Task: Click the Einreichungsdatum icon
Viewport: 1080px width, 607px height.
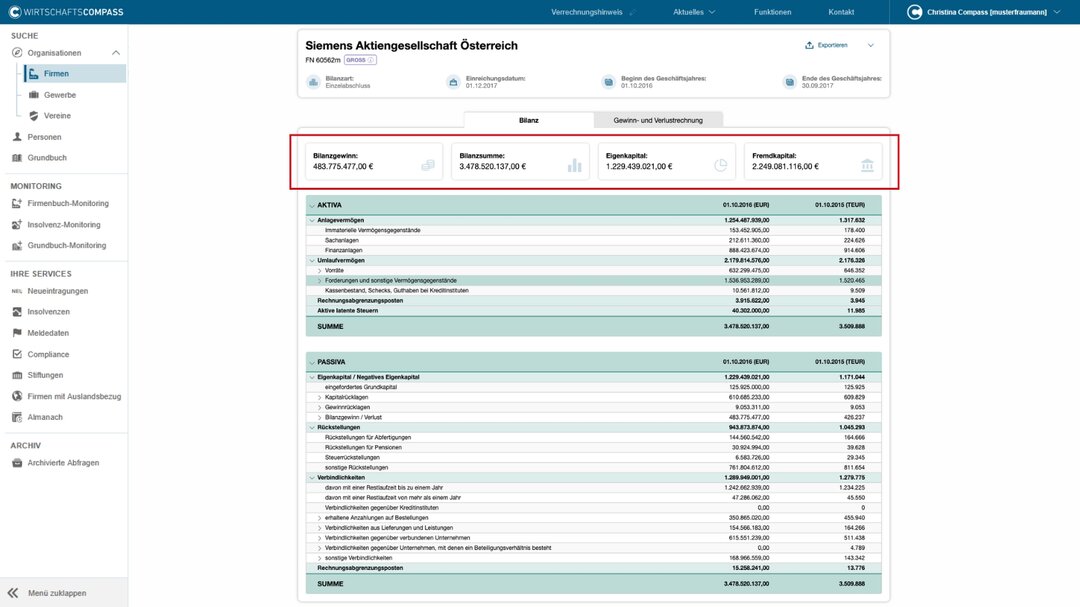Action: coord(453,82)
